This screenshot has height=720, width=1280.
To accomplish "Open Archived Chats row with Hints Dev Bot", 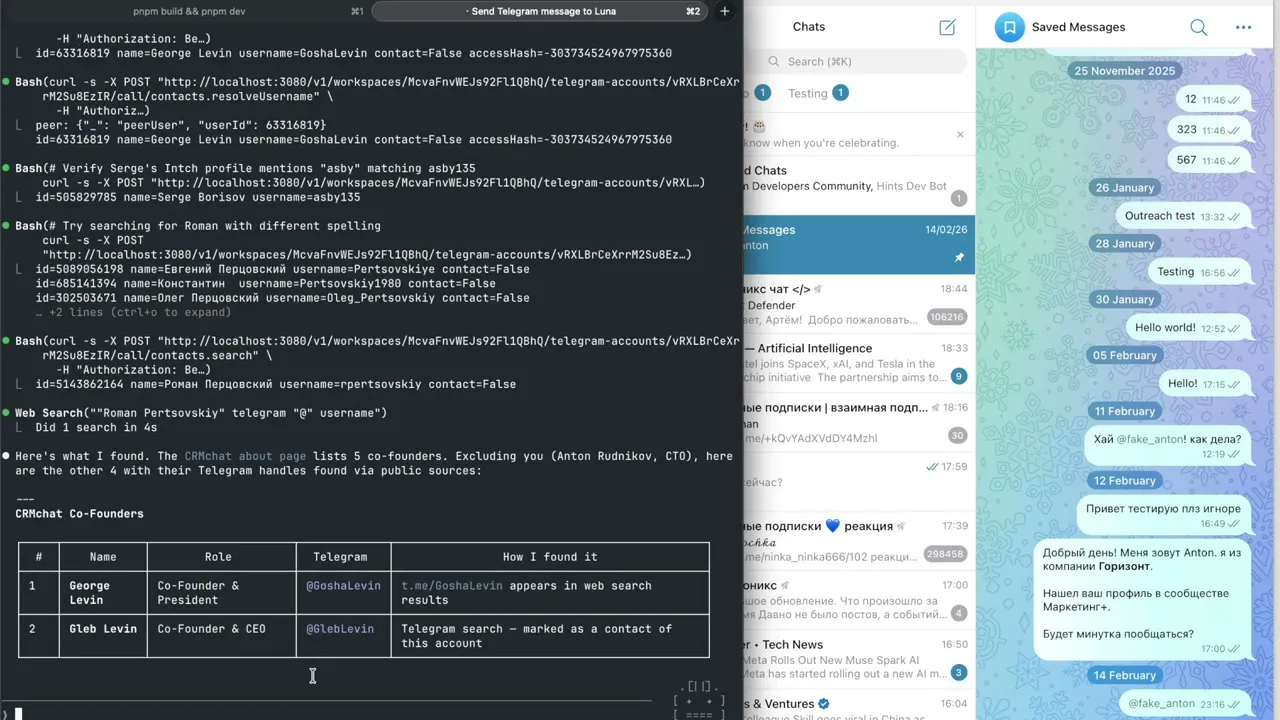I will (859, 184).
